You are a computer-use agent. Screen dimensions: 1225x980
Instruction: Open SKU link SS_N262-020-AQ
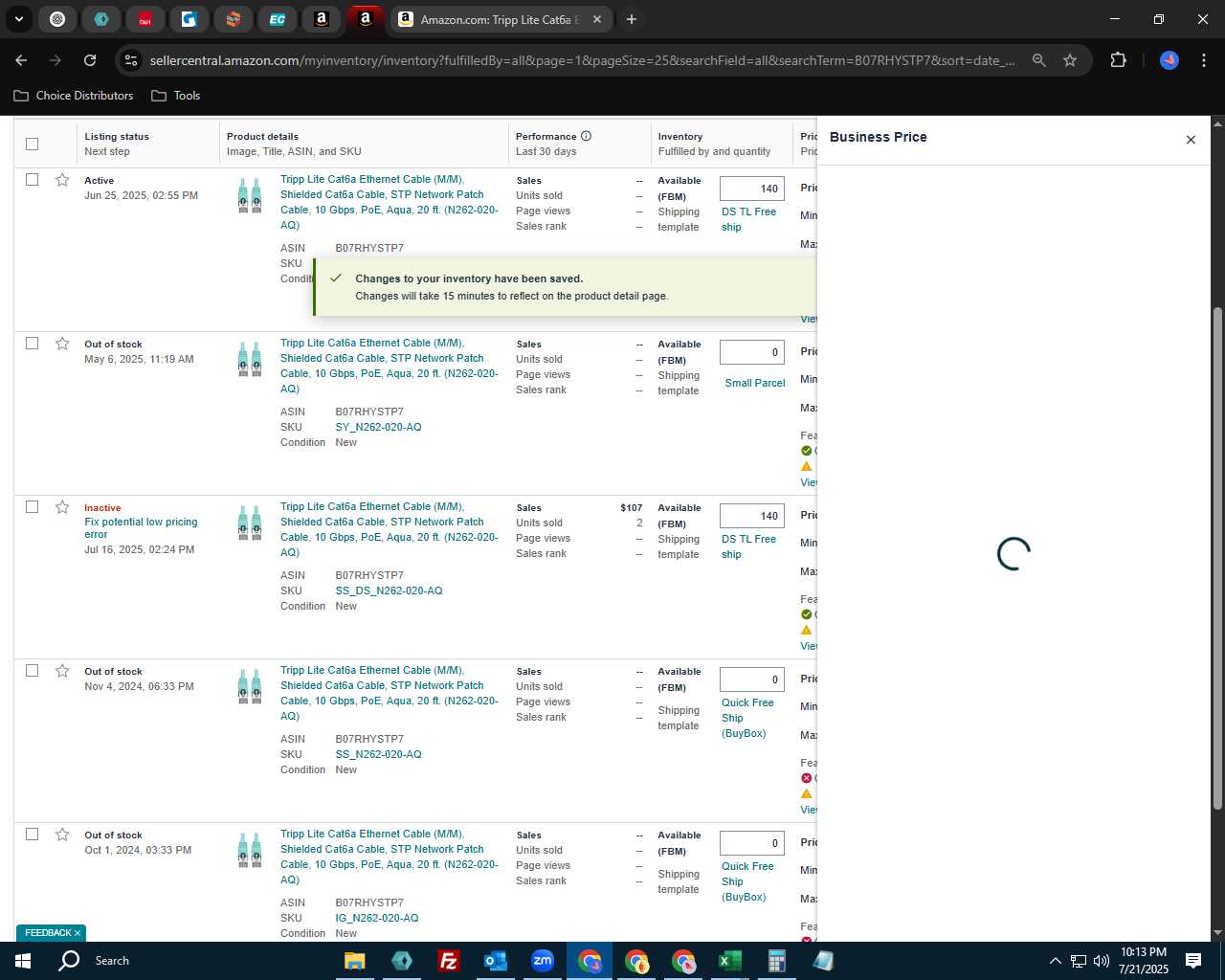(378, 754)
